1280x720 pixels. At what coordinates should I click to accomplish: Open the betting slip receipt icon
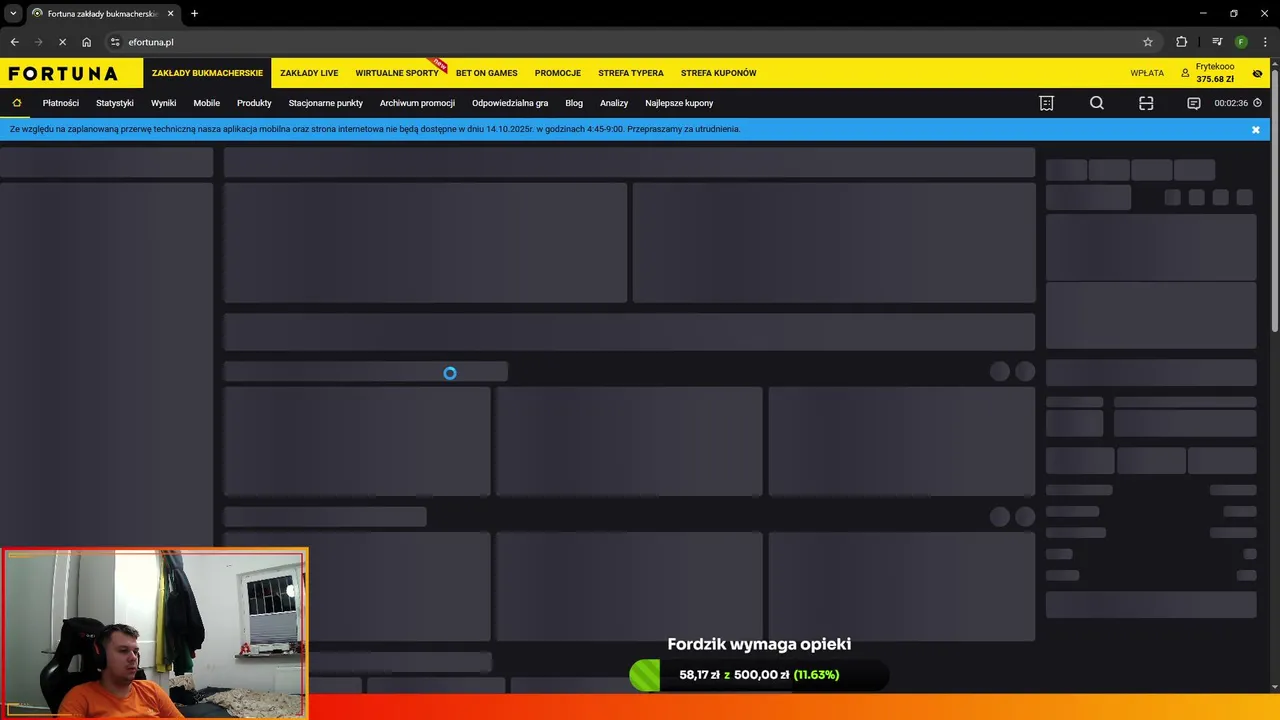pos(1046,103)
